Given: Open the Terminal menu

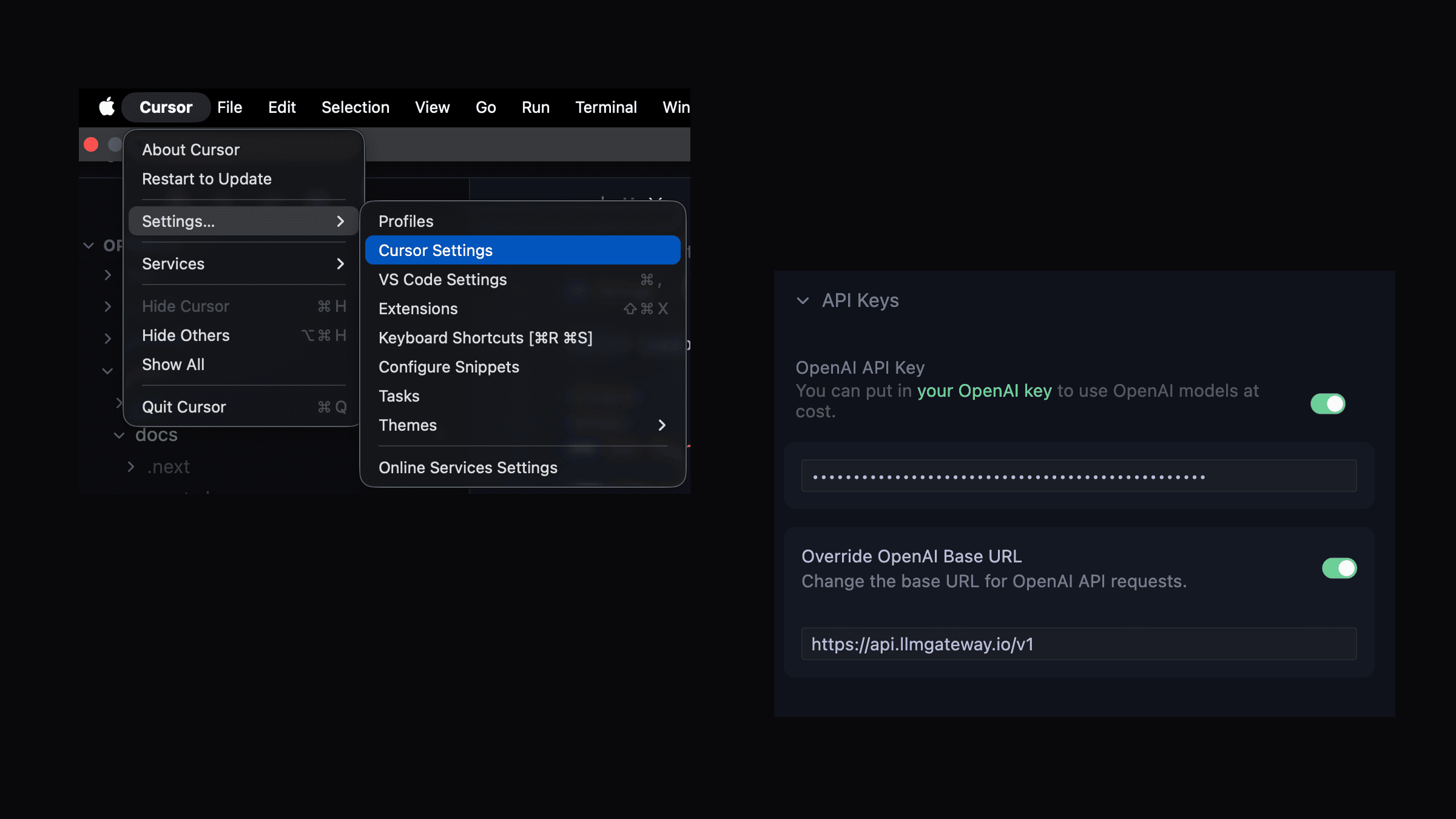Looking at the screenshot, I should (605, 107).
